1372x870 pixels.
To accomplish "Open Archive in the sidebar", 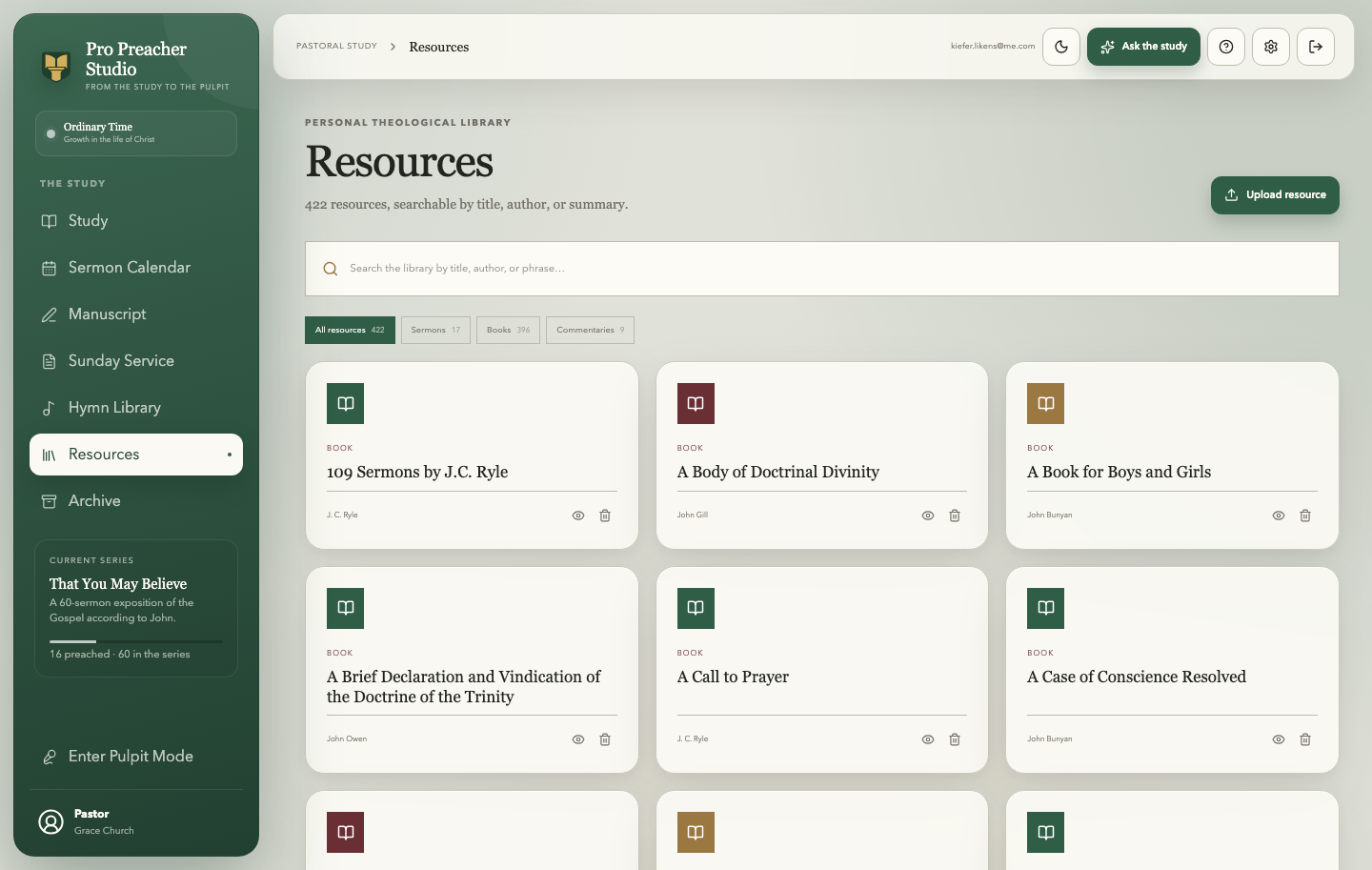I will (136, 501).
